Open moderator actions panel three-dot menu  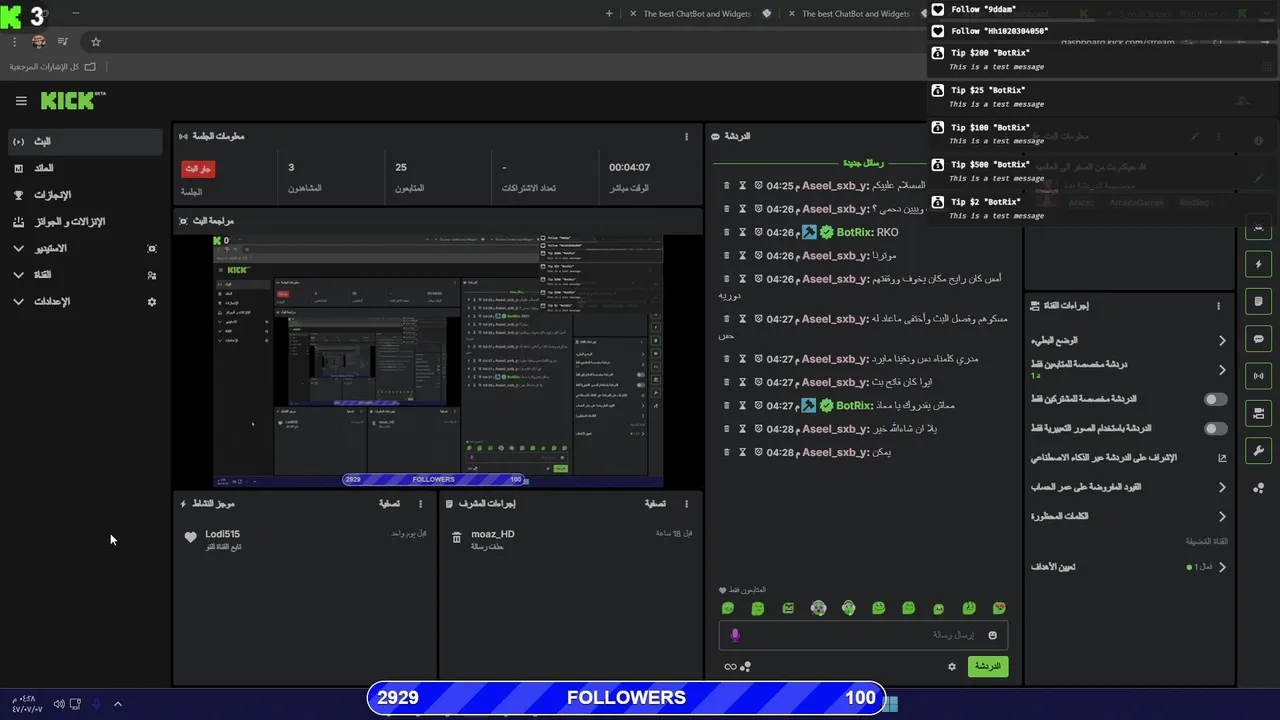coord(686,504)
